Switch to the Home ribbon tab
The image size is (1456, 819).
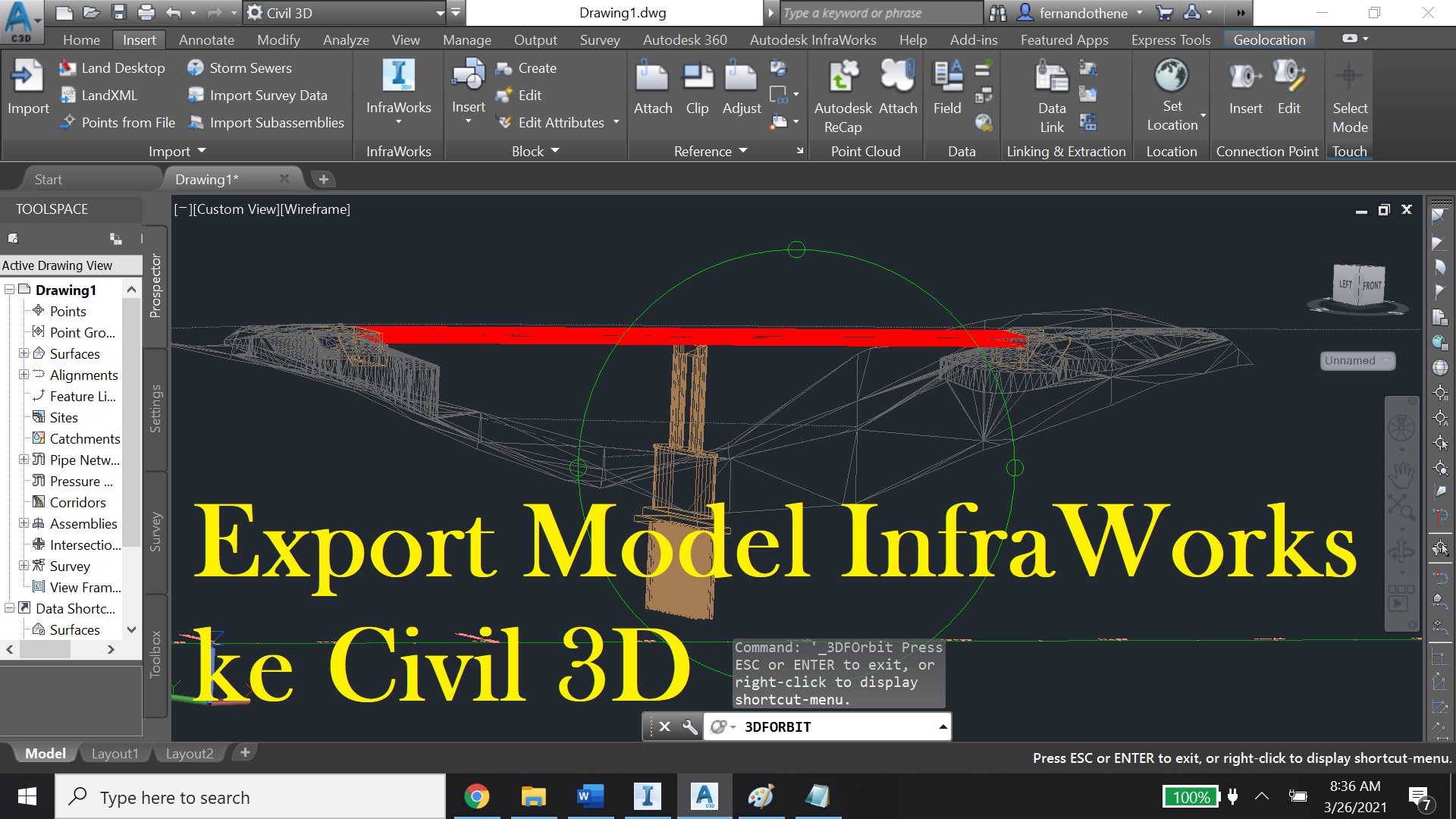click(x=81, y=39)
